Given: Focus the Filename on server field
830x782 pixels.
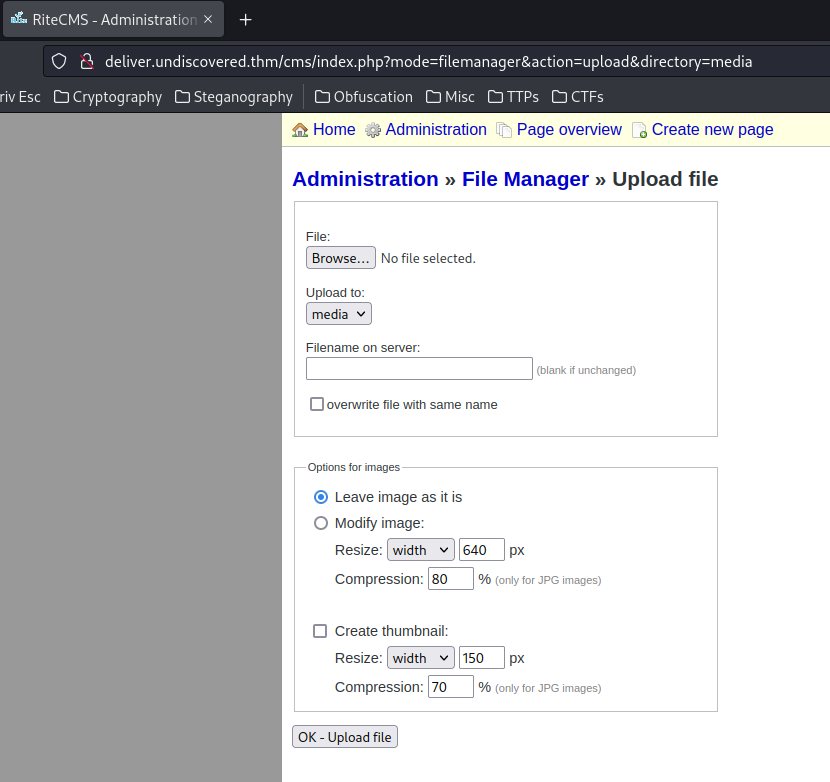Looking at the screenshot, I should click(x=419, y=368).
